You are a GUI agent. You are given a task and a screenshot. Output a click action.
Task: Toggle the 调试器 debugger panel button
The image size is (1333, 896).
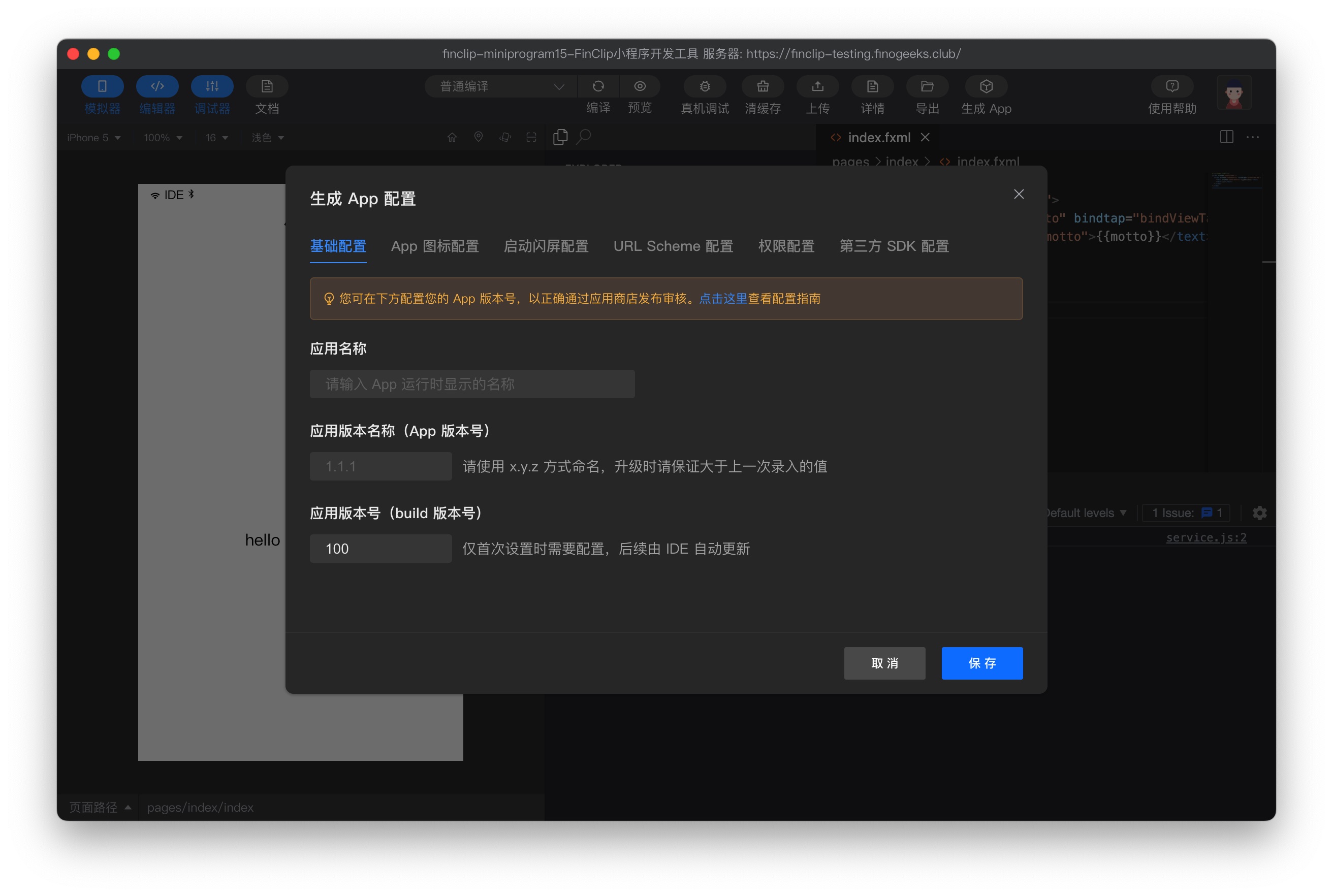tap(212, 86)
